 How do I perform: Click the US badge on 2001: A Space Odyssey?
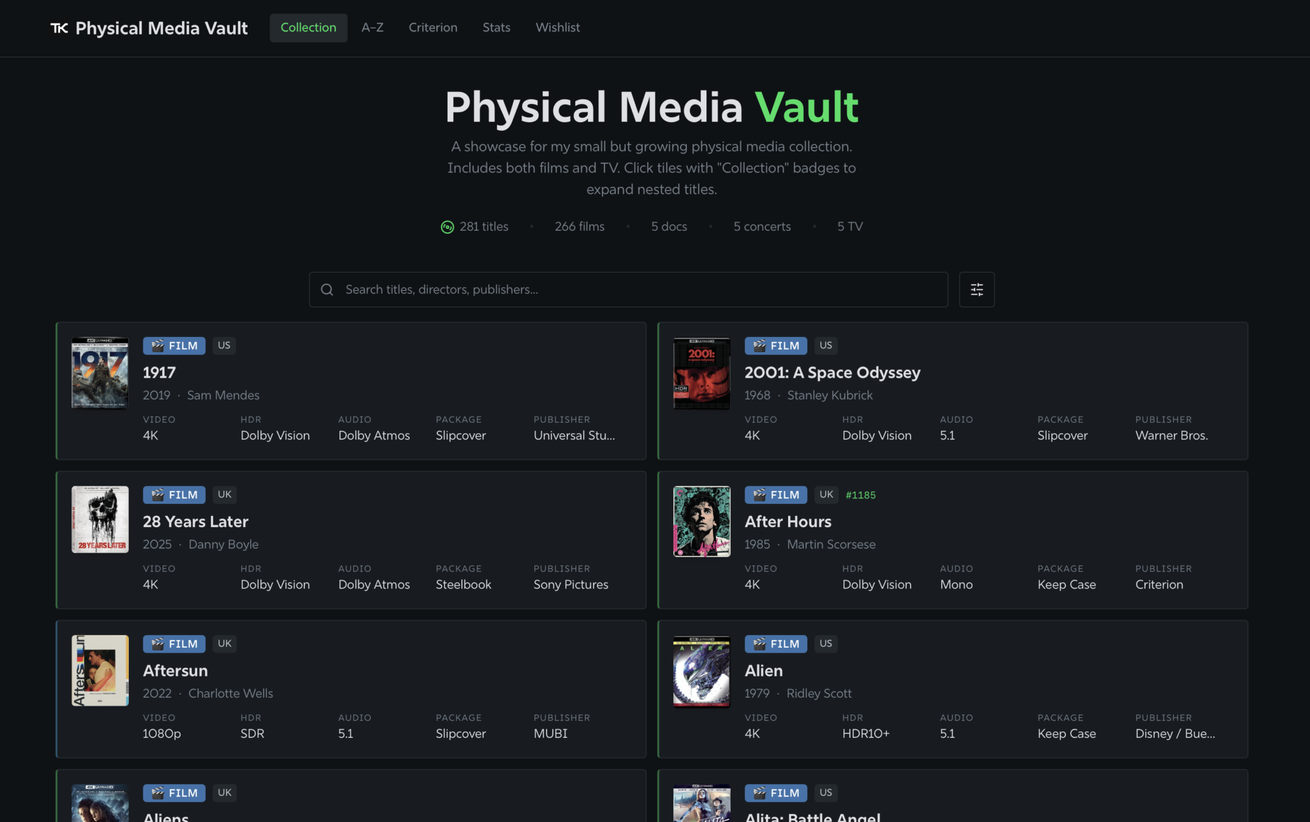(826, 346)
